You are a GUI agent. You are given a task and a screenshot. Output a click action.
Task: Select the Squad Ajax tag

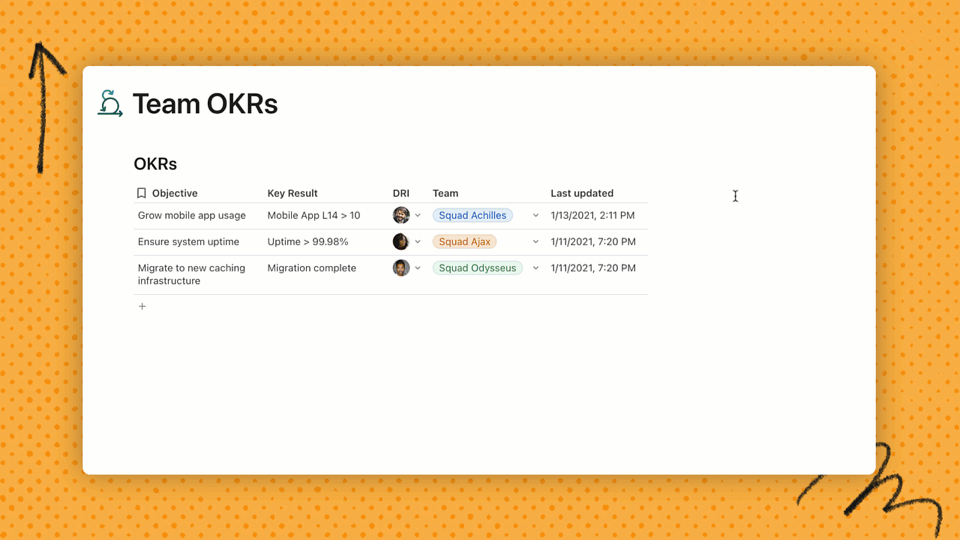pyautogui.click(x=465, y=241)
